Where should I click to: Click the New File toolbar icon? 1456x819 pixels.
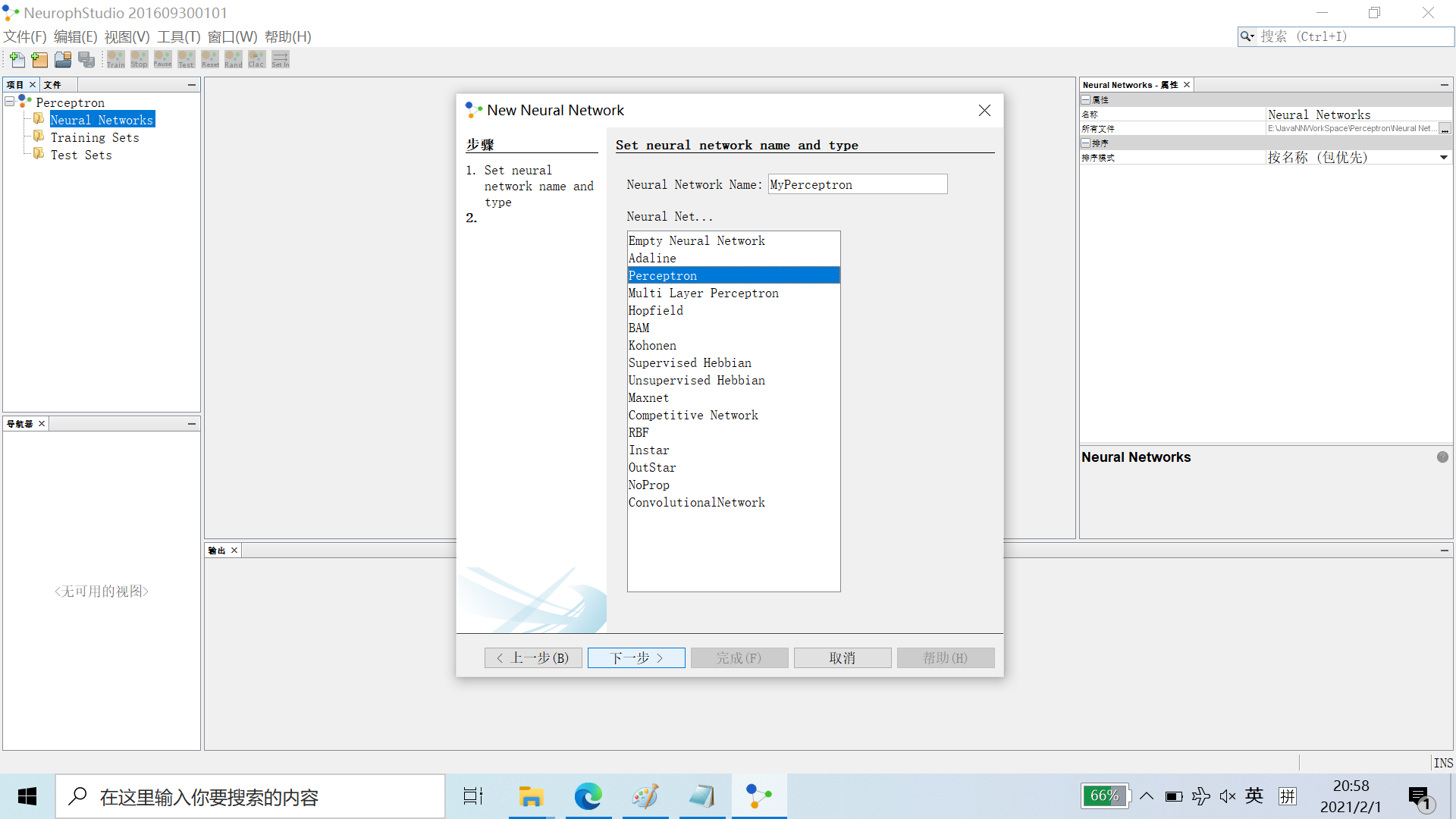17,59
